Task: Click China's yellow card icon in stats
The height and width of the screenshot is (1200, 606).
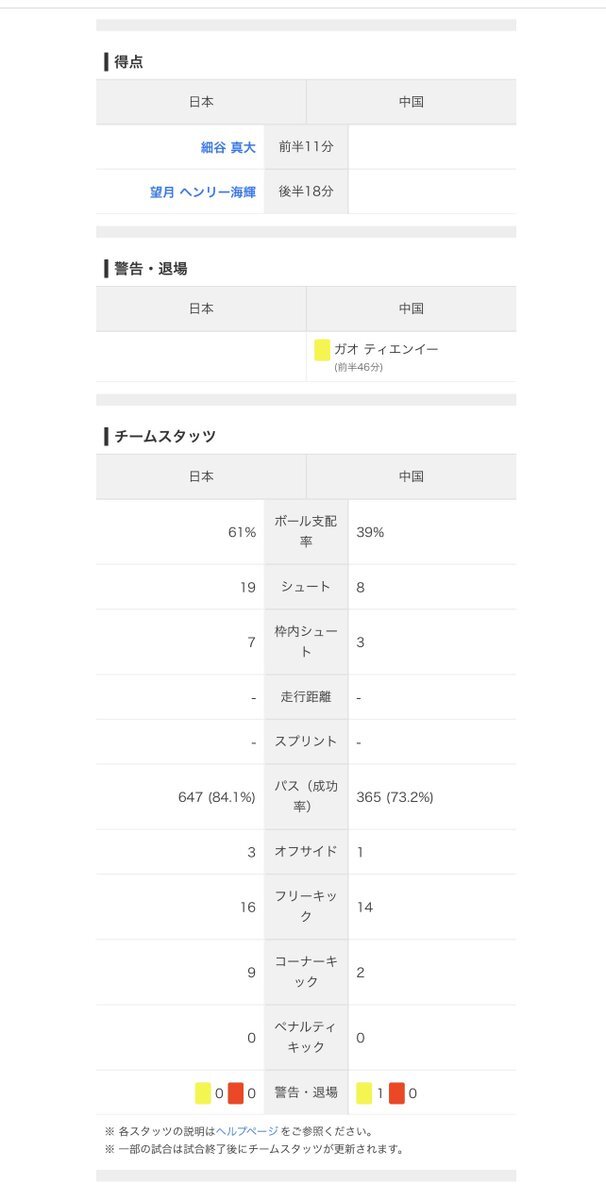Action: point(364,1093)
